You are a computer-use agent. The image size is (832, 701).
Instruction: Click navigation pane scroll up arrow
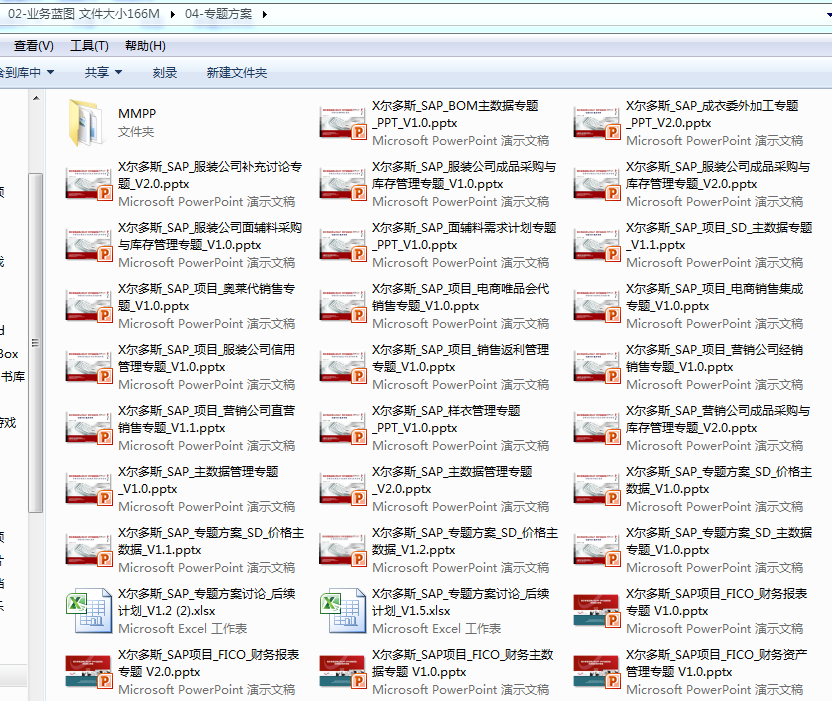[36, 98]
